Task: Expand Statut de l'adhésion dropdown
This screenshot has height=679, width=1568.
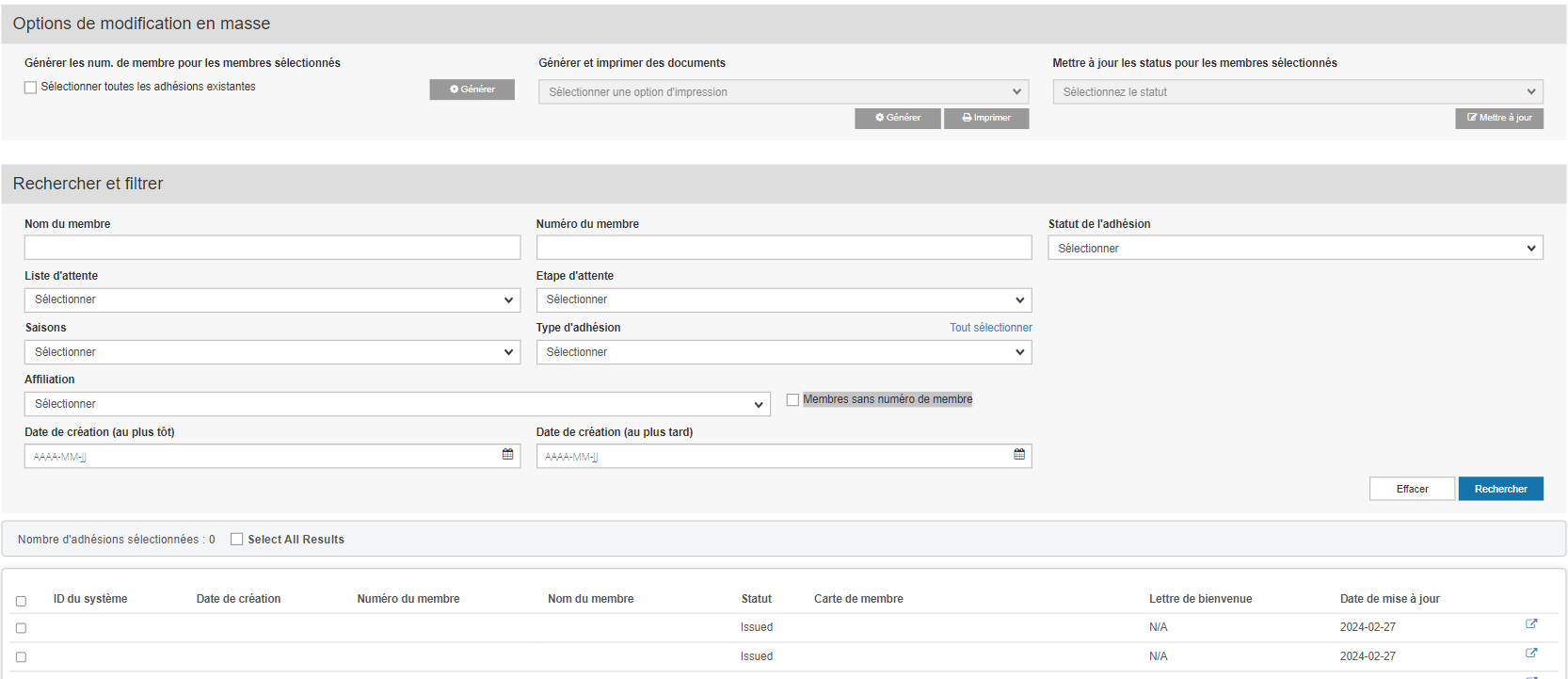Action: [x=1294, y=249]
